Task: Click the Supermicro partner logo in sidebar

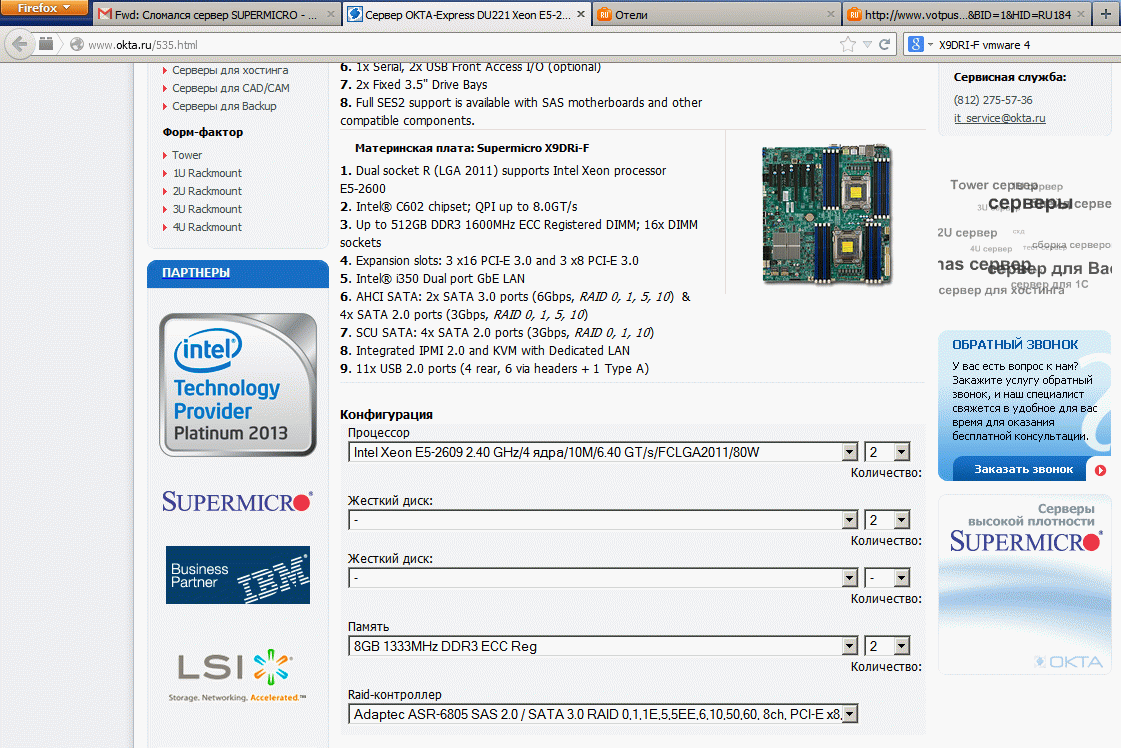Action: click(237, 501)
